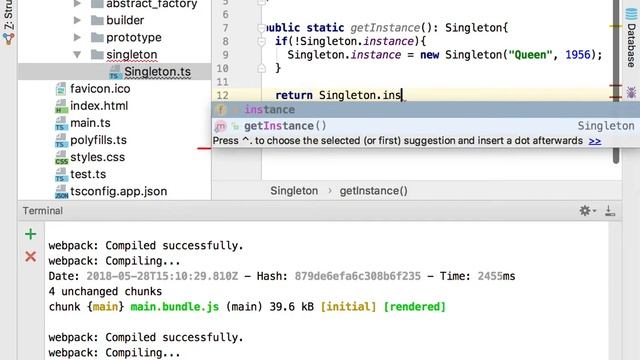Hide the Terminal panel with download-arrow icon
The width and height of the screenshot is (640, 360).
point(610,211)
